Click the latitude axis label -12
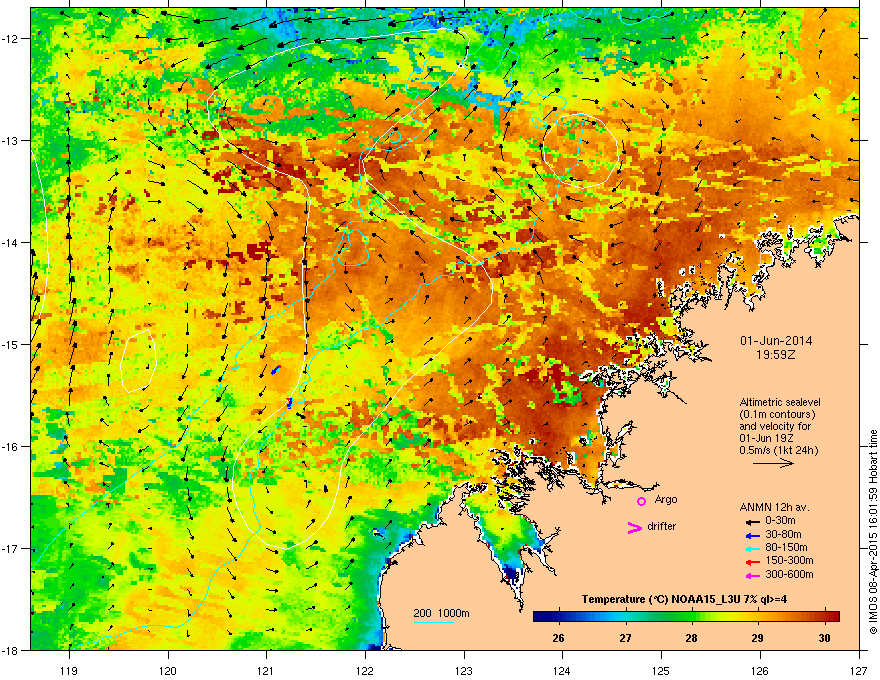This screenshot has width=880, height=680. (10, 39)
